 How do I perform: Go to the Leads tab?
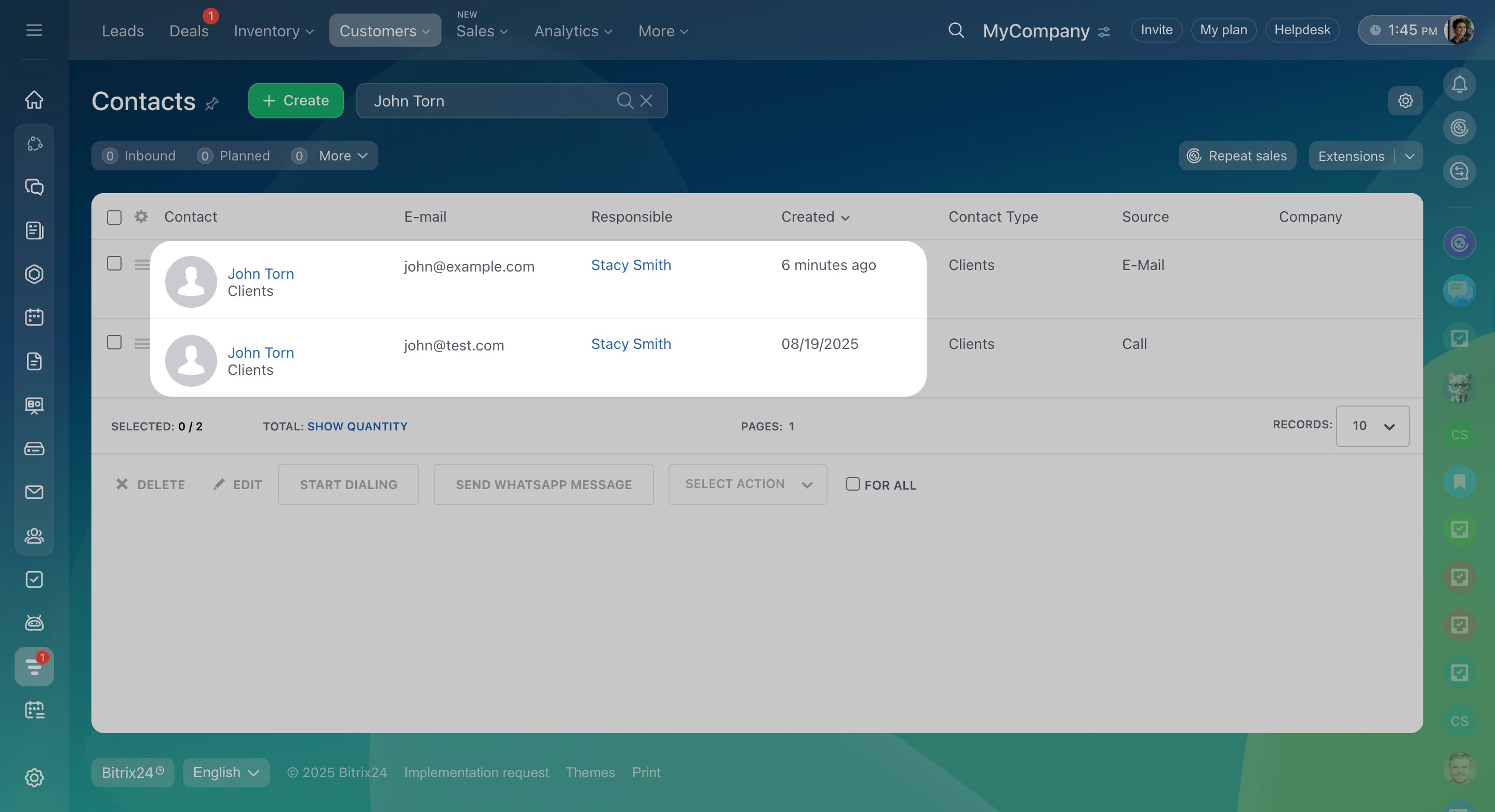click(x=123, y=31)
